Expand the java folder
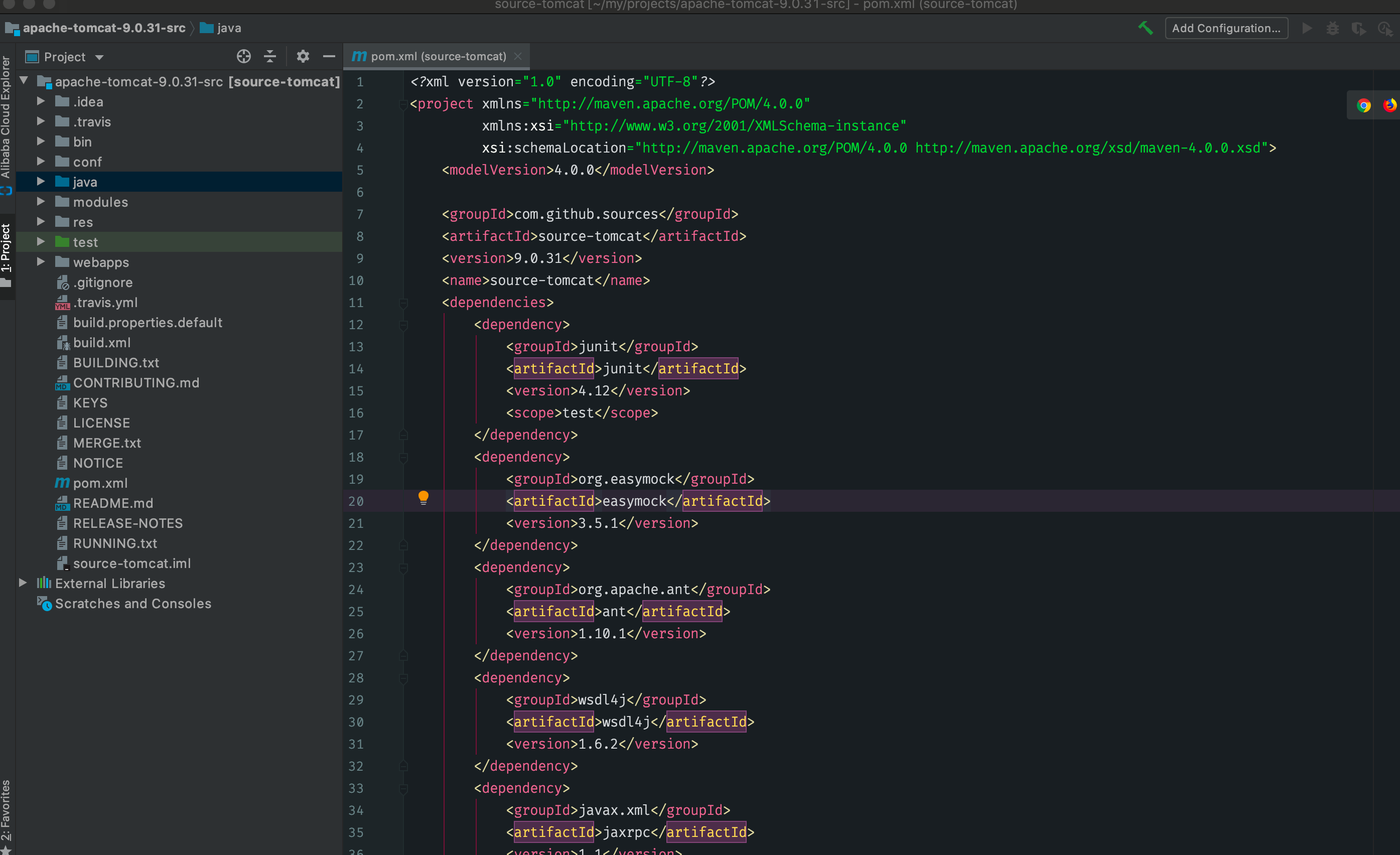 [x=41, y=181]
